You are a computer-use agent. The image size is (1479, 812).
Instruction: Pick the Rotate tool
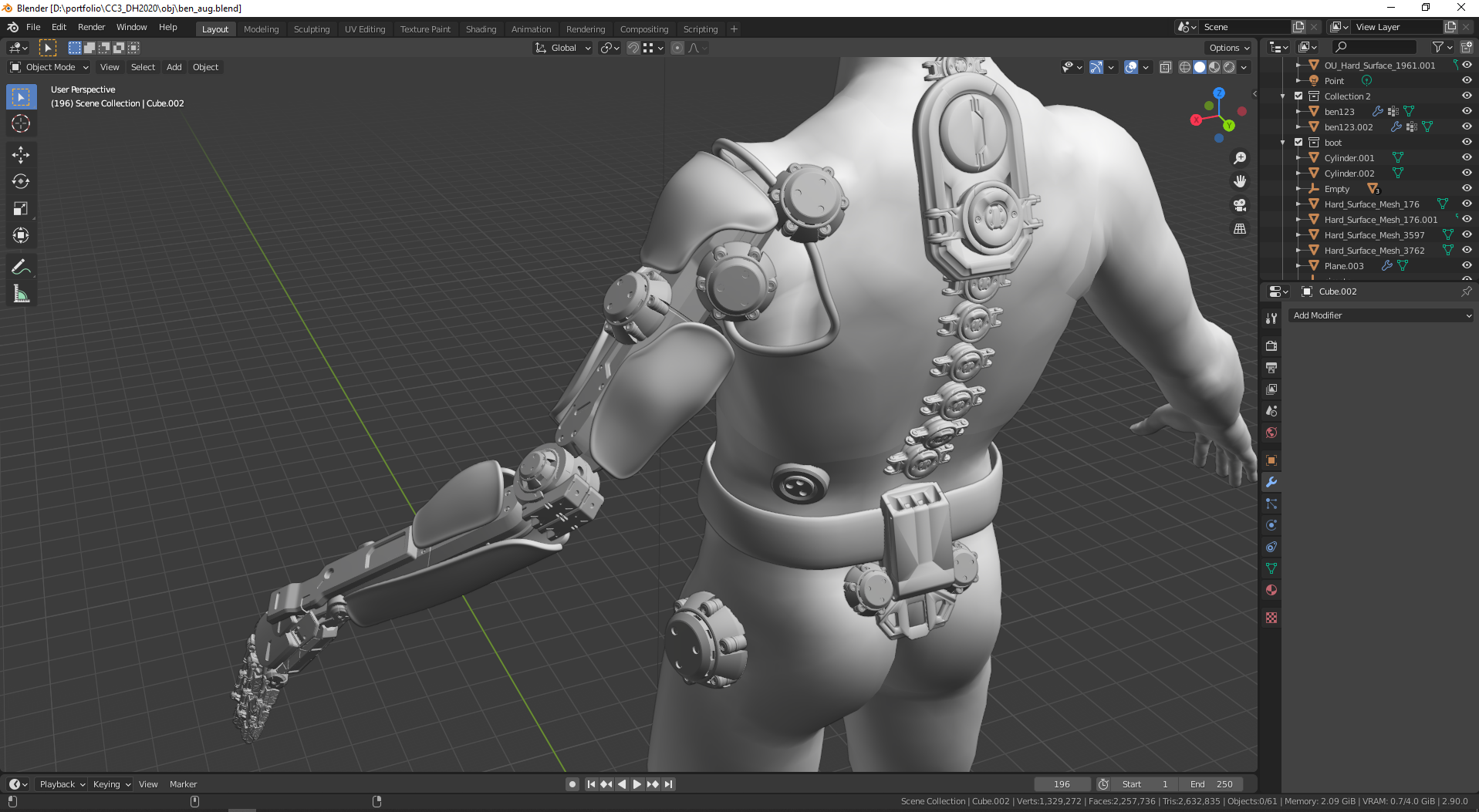21,182
